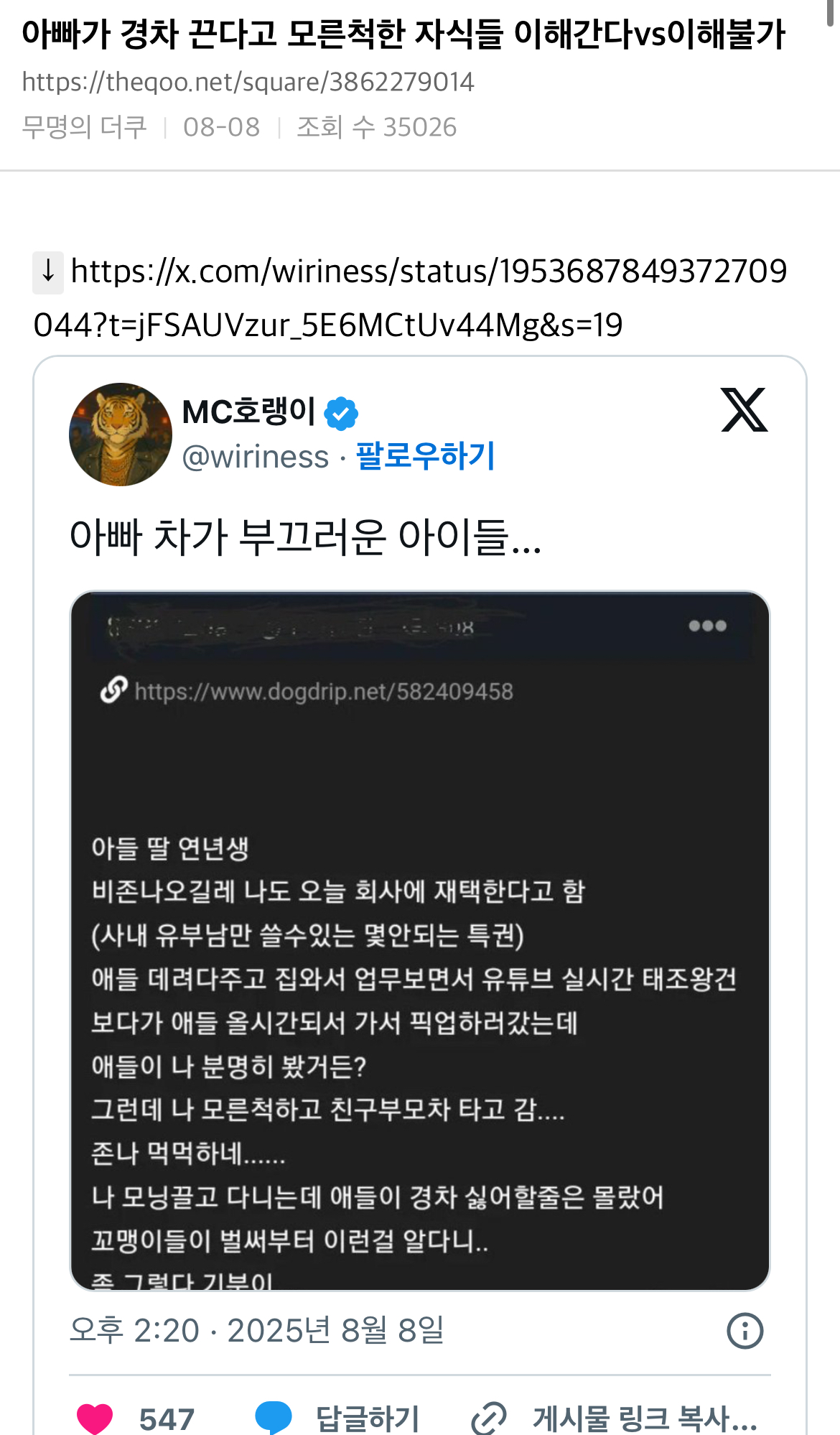Click the 팔로우하기 follow link
The width and height of the screenshot is (840, 1435).
(426, 456)
